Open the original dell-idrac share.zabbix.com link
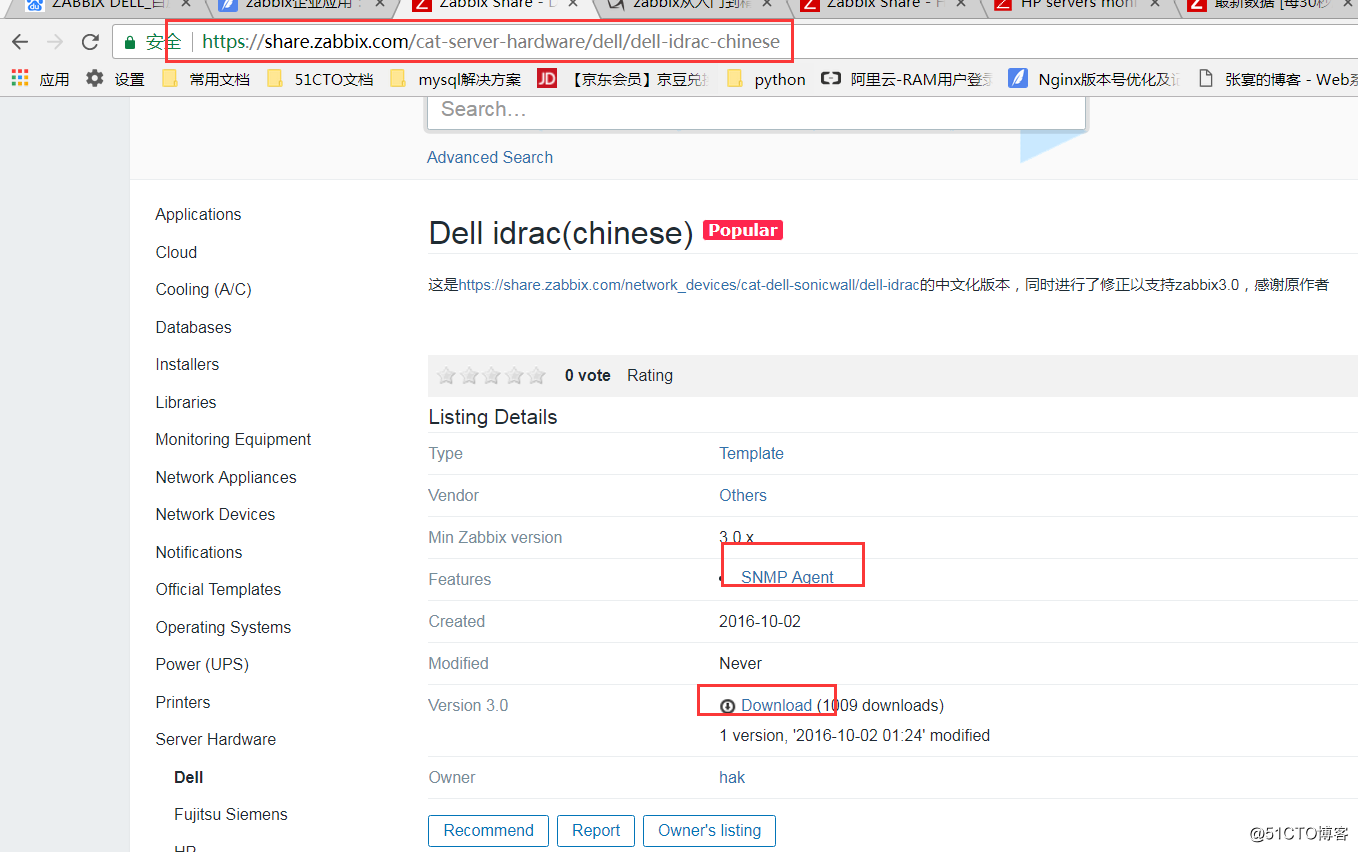Viewport: 1358px width, 852px height. coord(689,285)
